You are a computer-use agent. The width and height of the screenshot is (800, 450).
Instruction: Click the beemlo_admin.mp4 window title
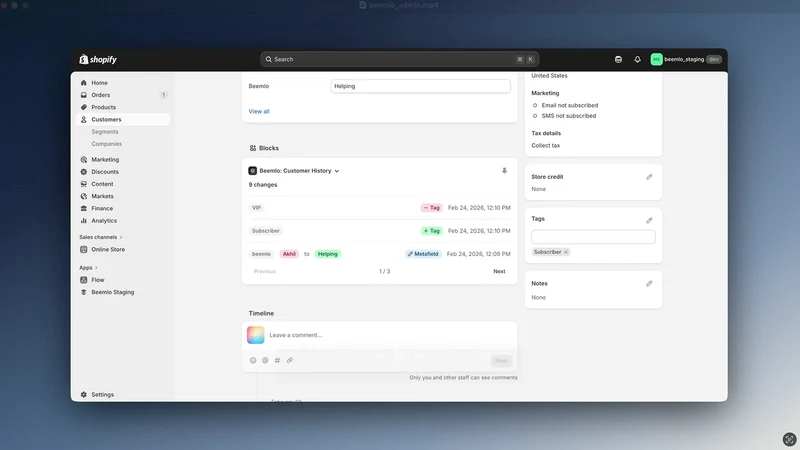pyautogui.click(x=403, y=5)
